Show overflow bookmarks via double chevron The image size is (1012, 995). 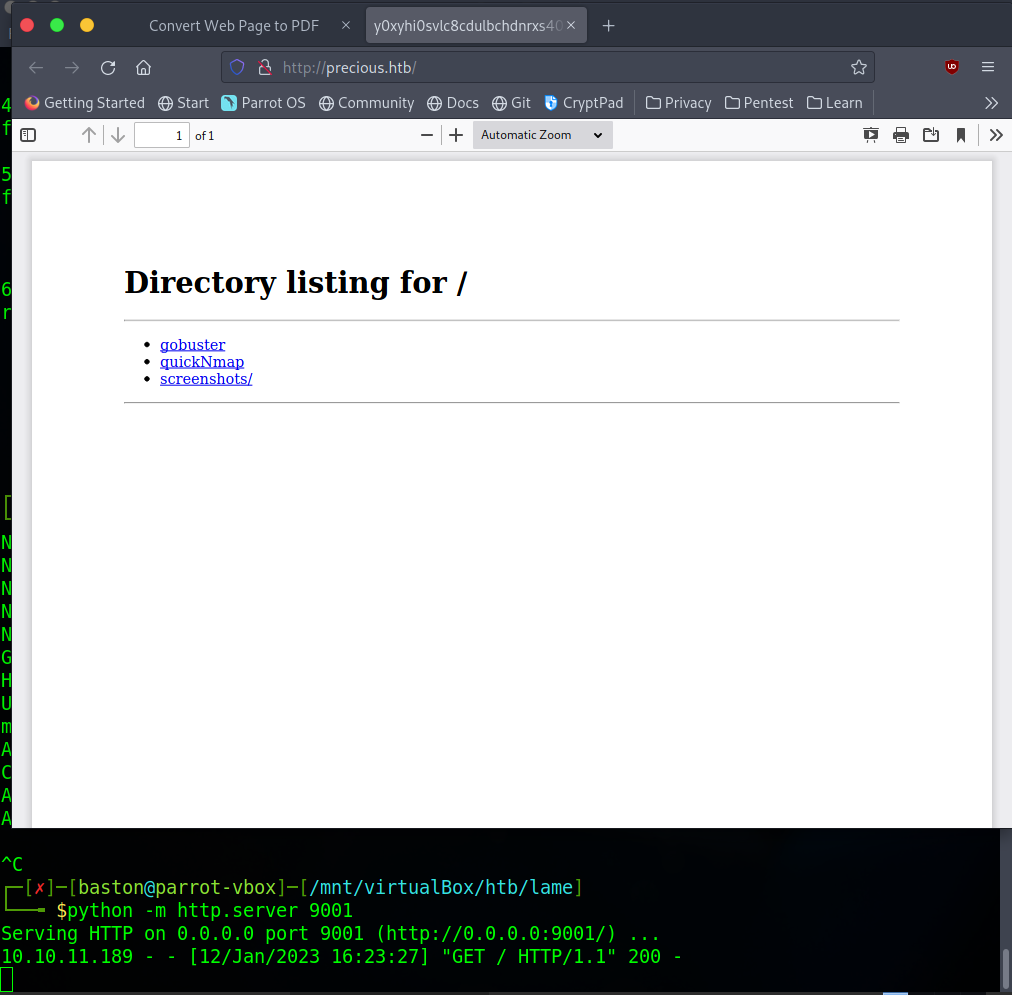(x=991, y=102)
